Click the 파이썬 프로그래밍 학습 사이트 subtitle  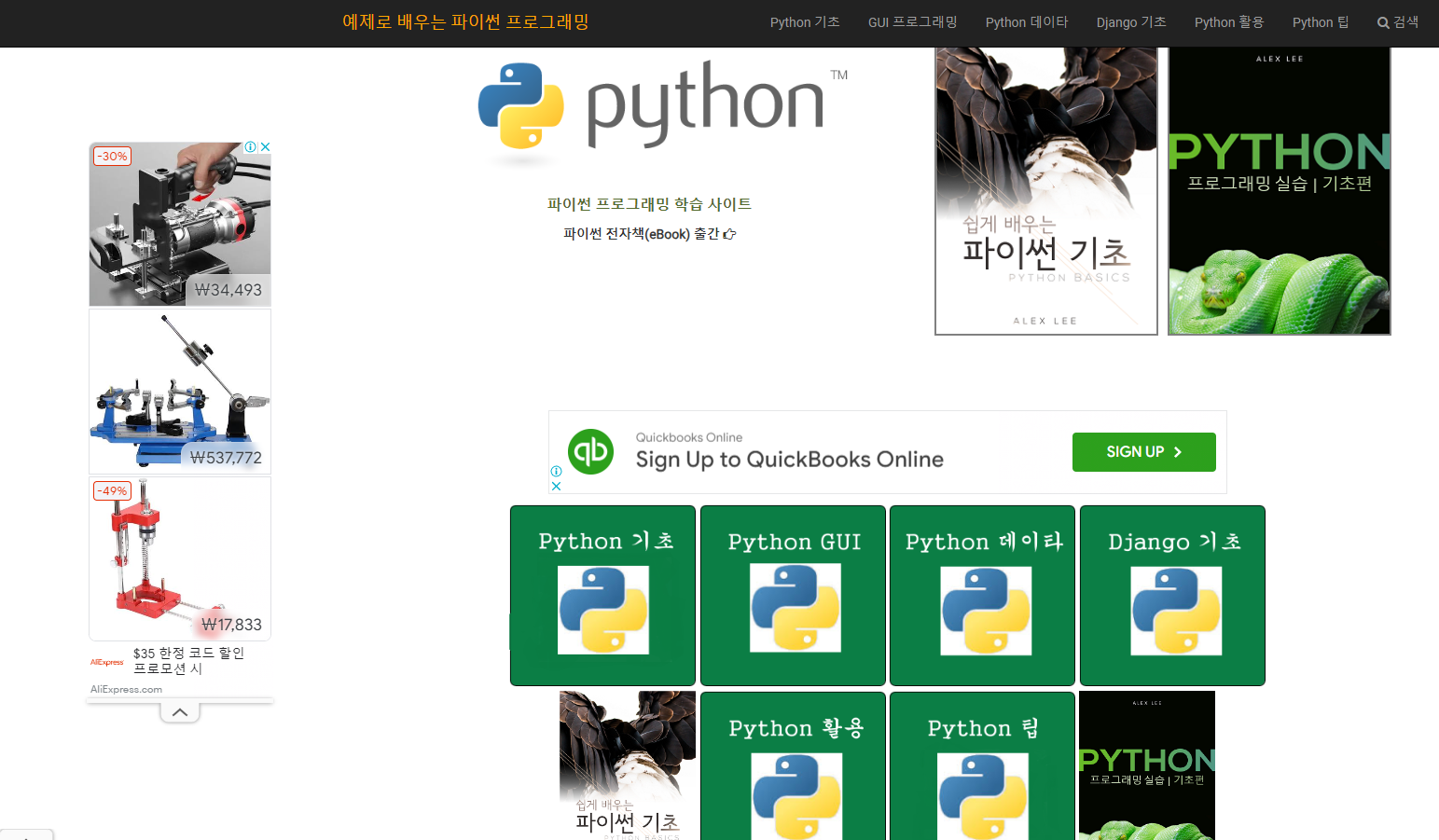pyautogui.click(x=649, y=204)
